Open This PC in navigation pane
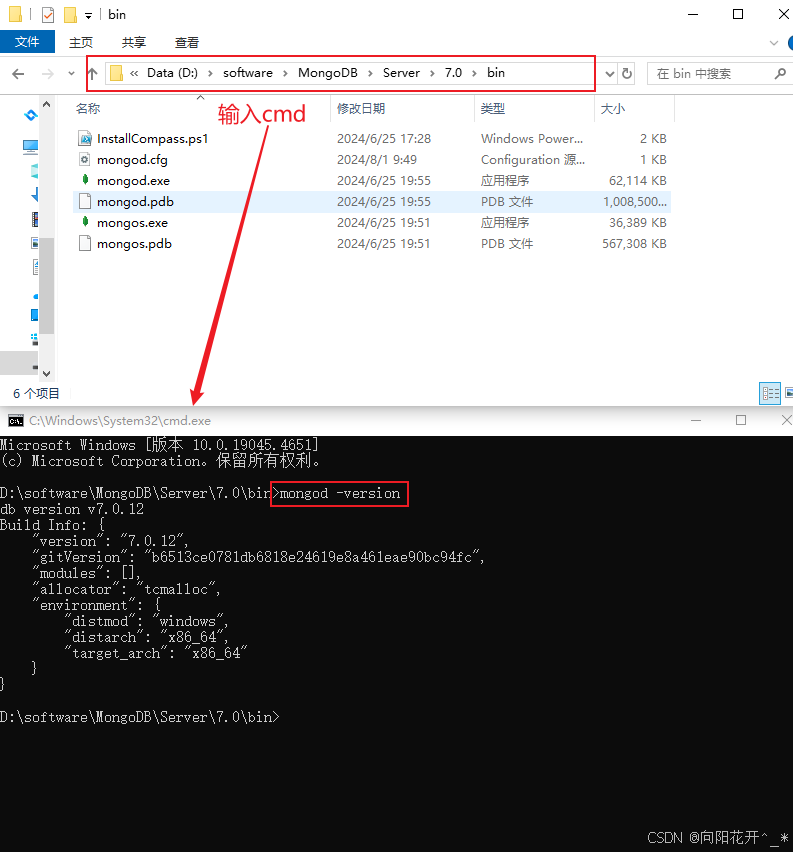Viewport: 793px width, 852px height. click(x=30, y=146)
